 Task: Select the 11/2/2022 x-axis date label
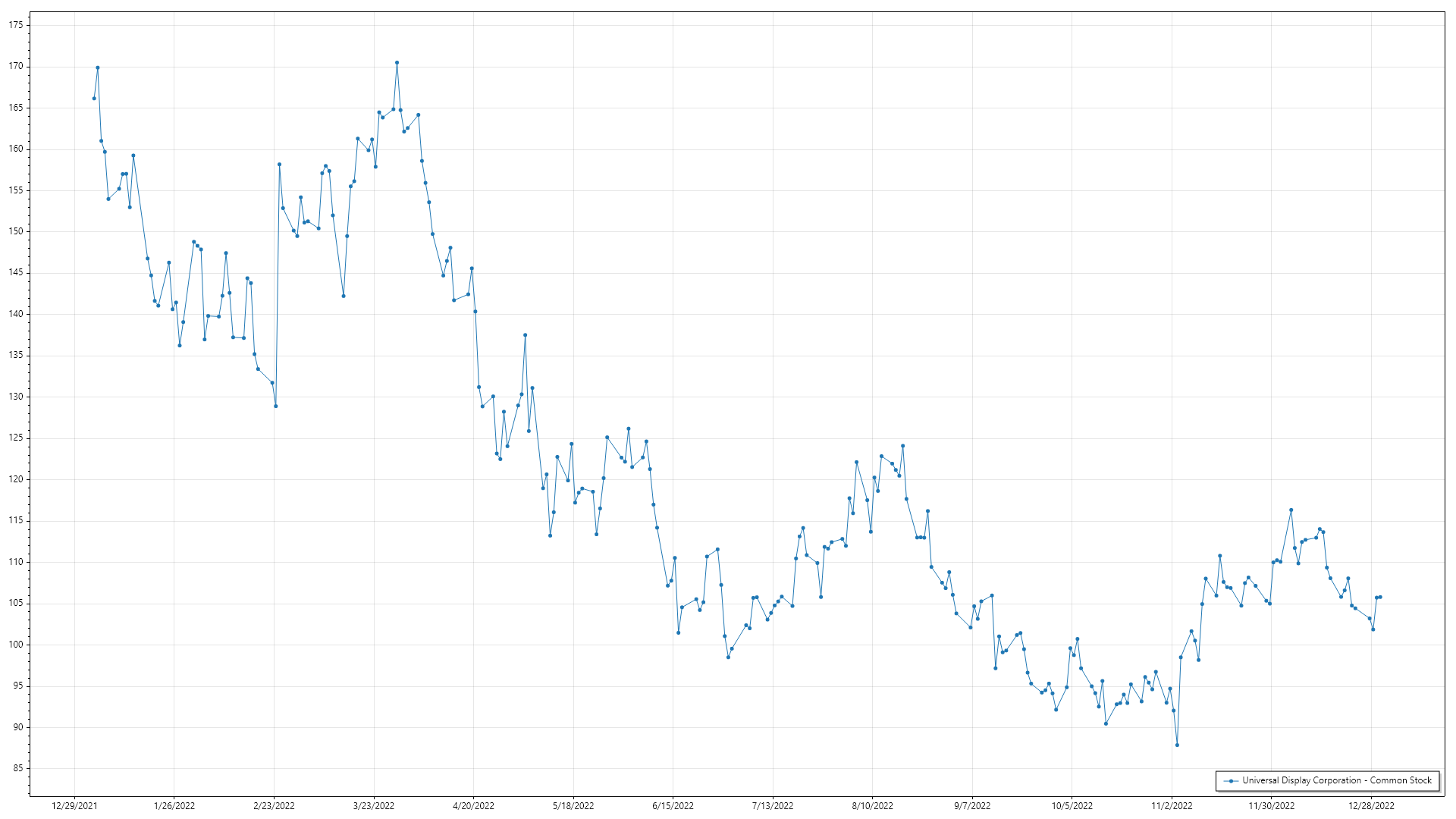[1172, 805]
